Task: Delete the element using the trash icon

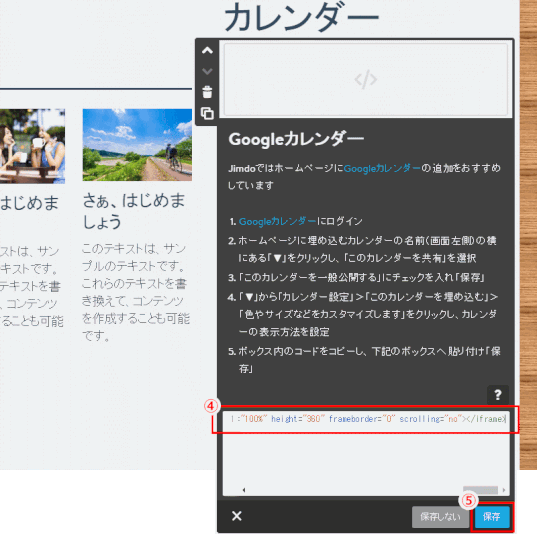Action: pyautogui.click(x=207, y=92)
